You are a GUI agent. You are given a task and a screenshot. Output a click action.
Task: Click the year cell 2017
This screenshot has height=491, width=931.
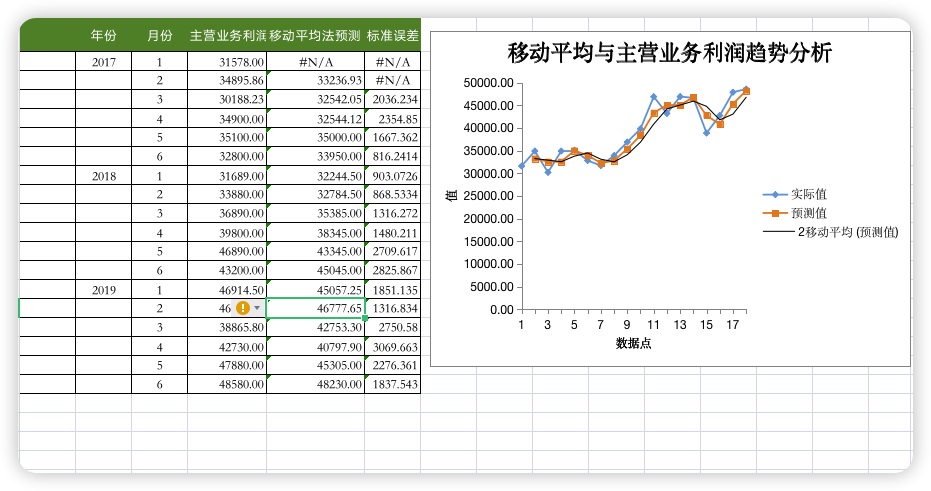tap(103, 62)
